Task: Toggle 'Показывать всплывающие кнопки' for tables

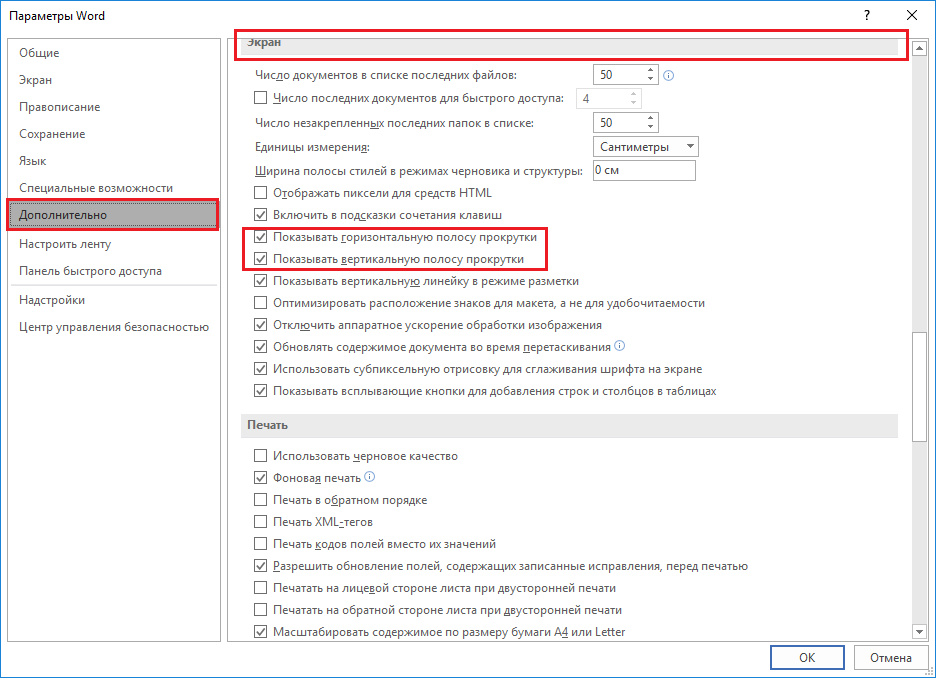Action: tap(260, 391)
